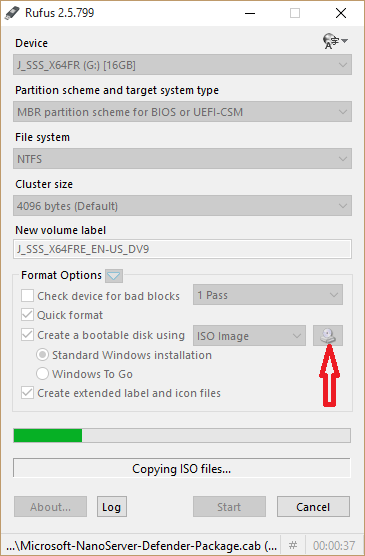Toggle Create a bootable disk using checkbox
Screen dimensions: 365x556
[27, 335]
